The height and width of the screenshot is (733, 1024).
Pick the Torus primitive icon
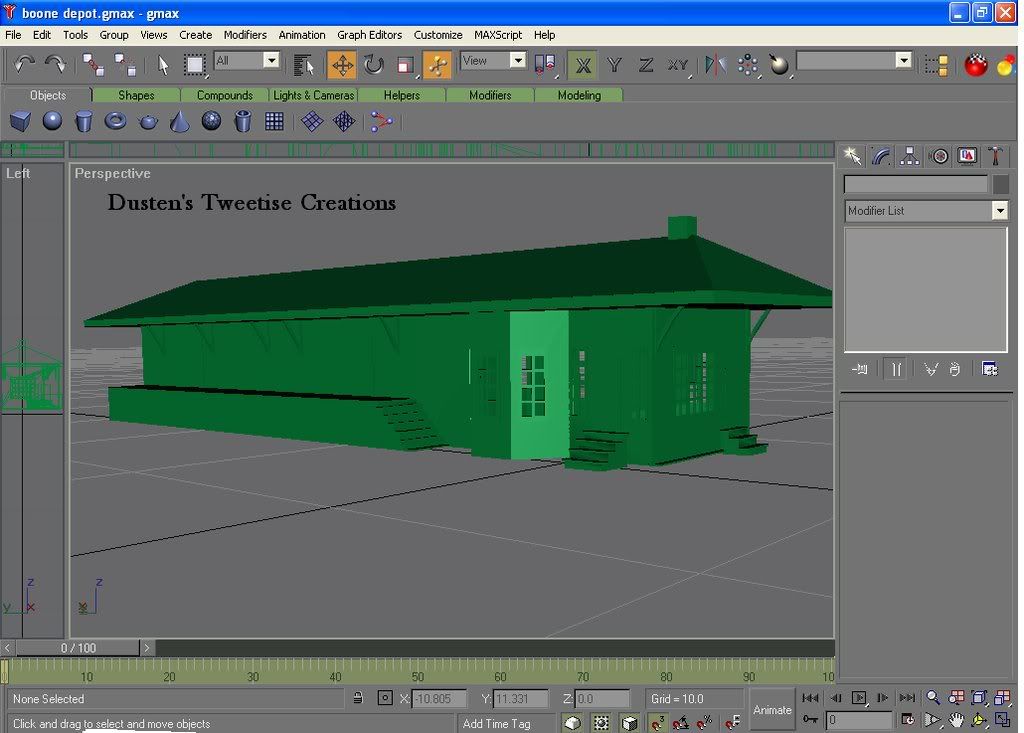(x=116, y=121)
